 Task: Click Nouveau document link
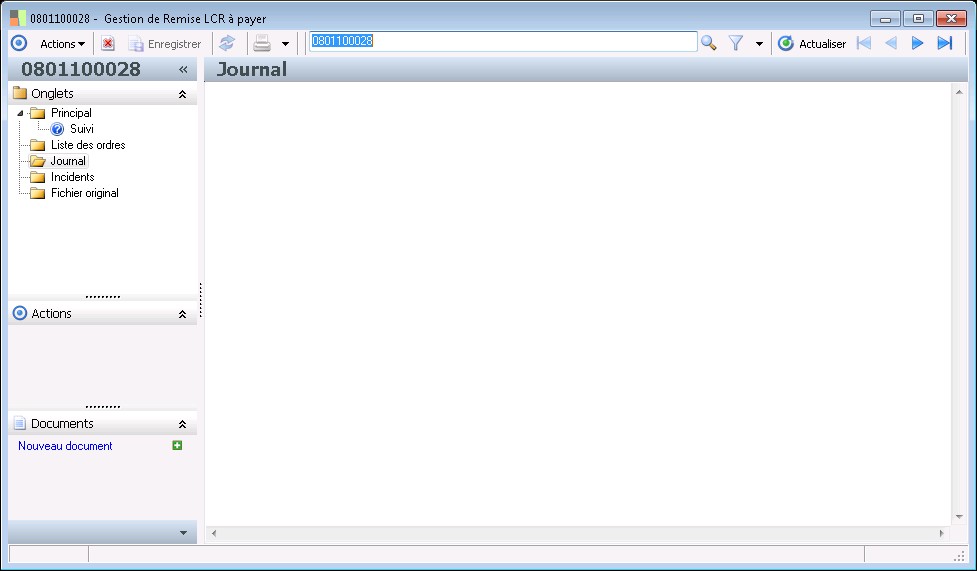(65, 446)
